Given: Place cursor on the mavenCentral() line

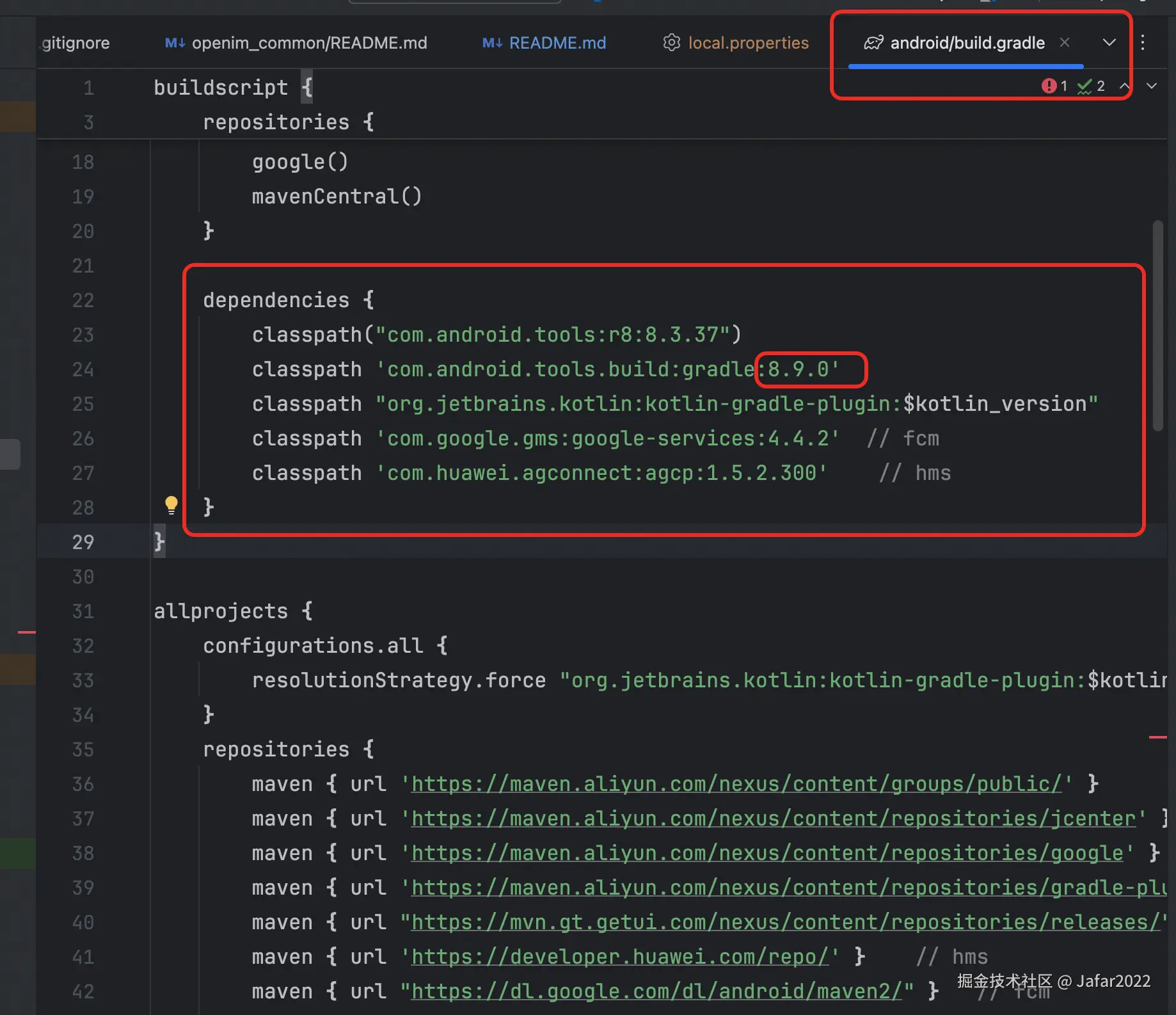Looking at the screenshot, I should tap(337, 196).
